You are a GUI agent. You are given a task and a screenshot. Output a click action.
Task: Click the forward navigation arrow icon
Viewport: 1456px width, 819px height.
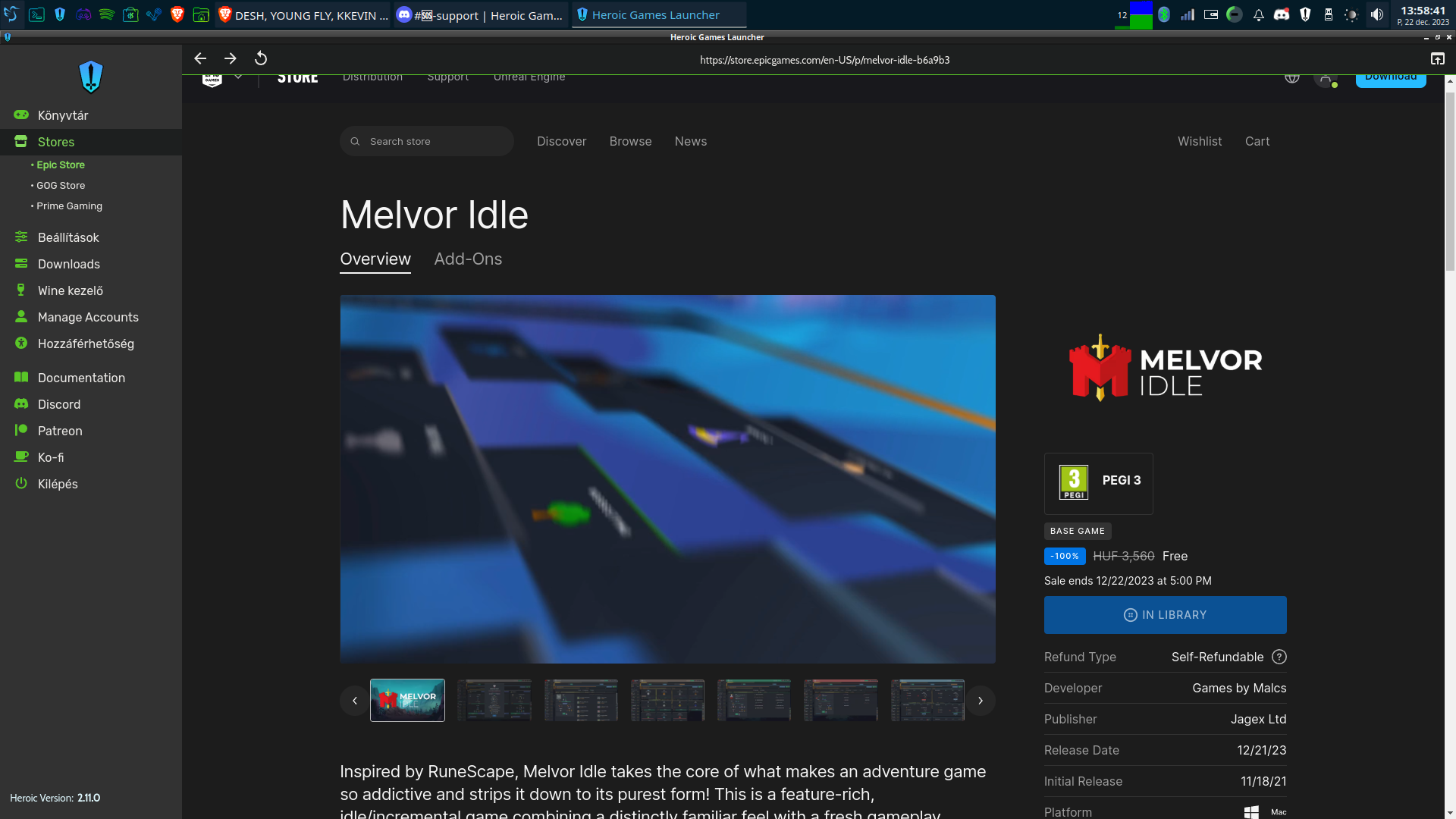point(231,58)
